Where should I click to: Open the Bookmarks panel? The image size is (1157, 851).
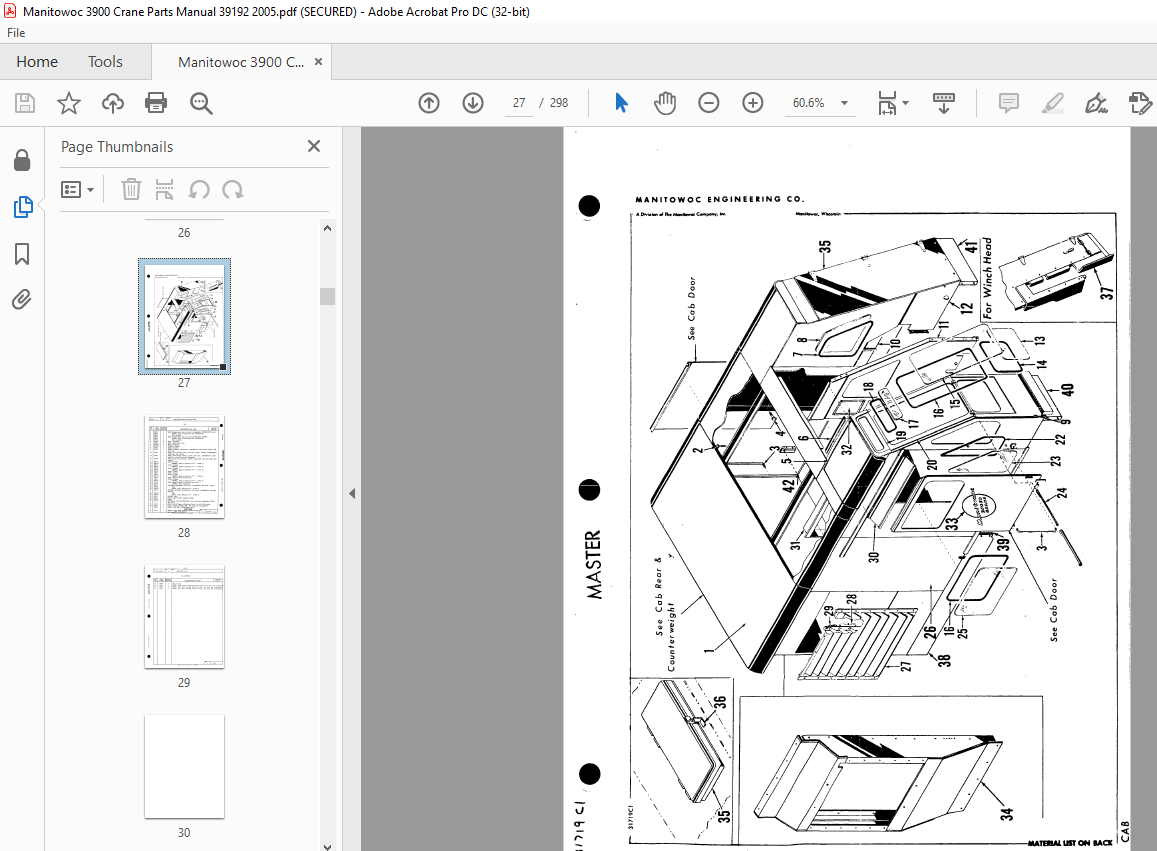(x=22, y=254)
